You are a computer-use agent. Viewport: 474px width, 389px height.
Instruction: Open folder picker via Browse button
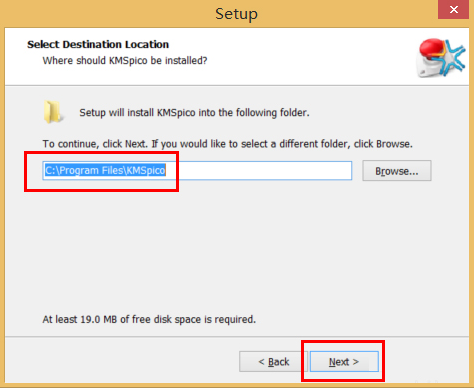pos(397,171)
